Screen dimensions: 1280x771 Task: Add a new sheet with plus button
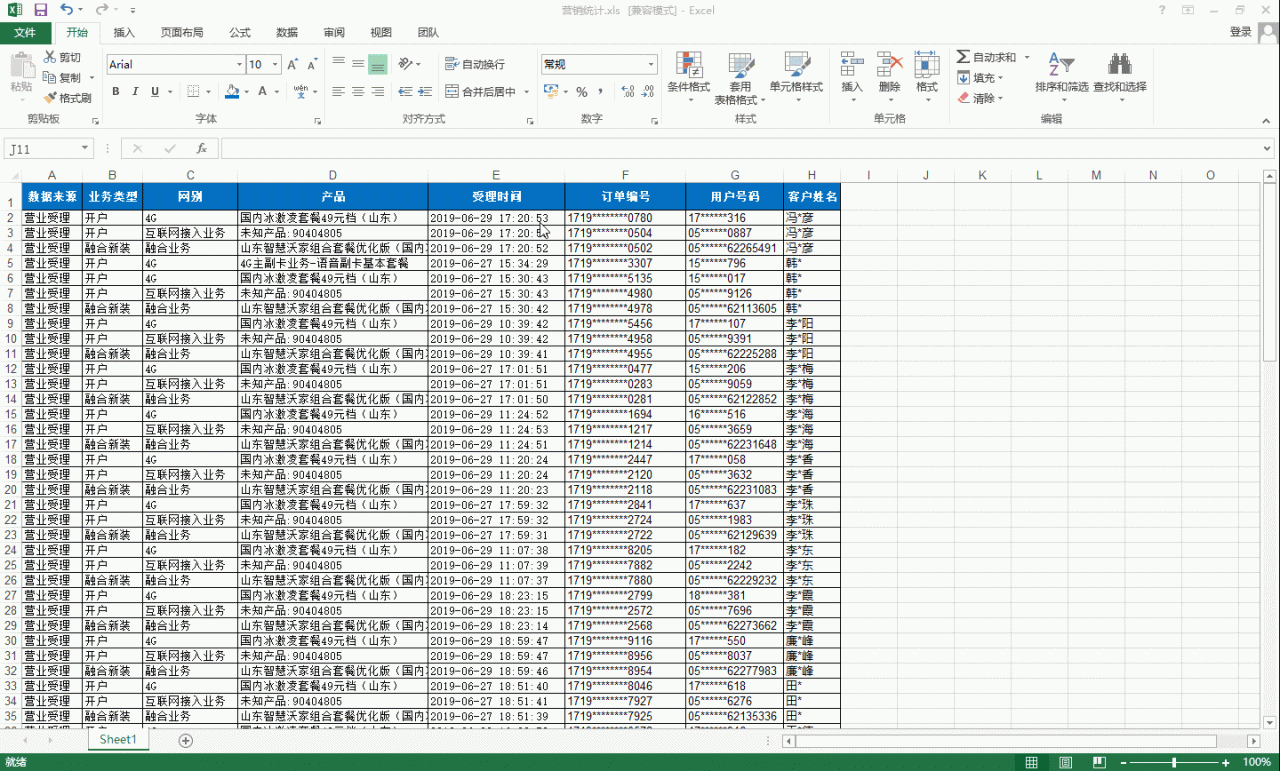click(x=185, y=741)
